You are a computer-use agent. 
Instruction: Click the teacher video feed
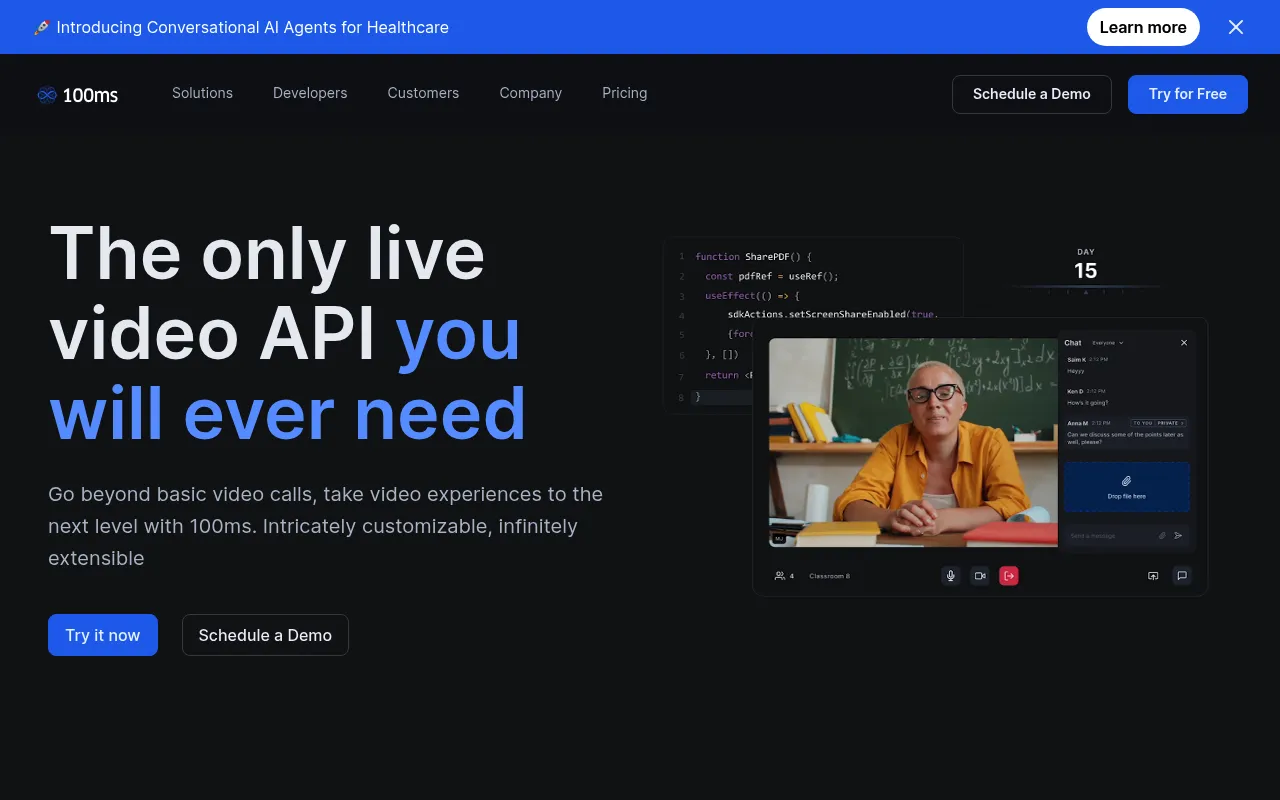[913, 442]
